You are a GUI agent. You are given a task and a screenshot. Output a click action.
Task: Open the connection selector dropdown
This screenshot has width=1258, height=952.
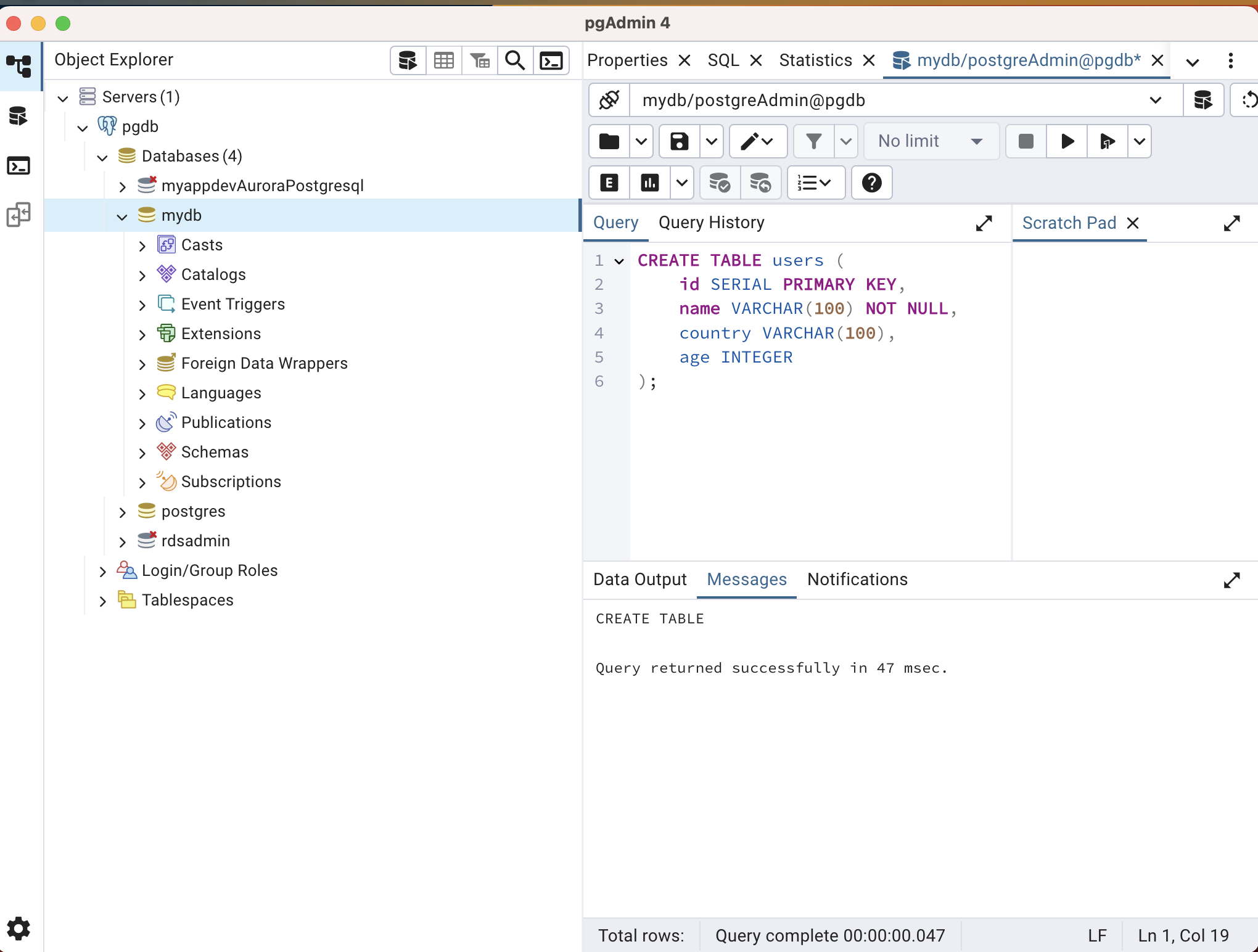click(906, 100)
